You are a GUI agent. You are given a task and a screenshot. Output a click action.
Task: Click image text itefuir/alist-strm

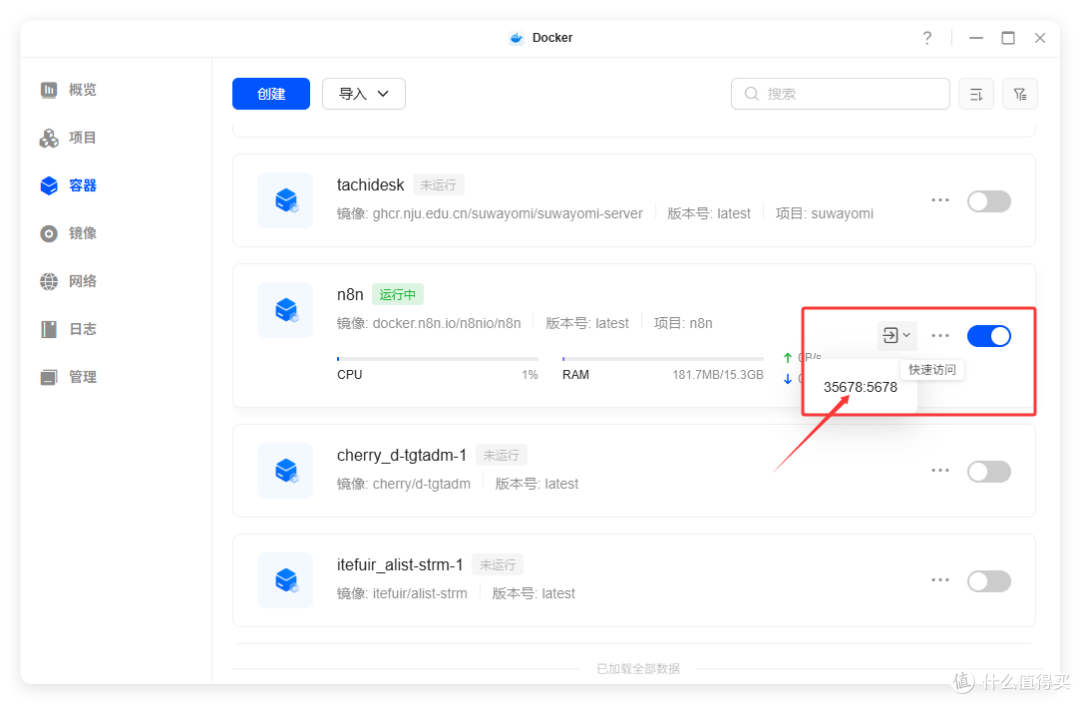[x=419, y=593]
